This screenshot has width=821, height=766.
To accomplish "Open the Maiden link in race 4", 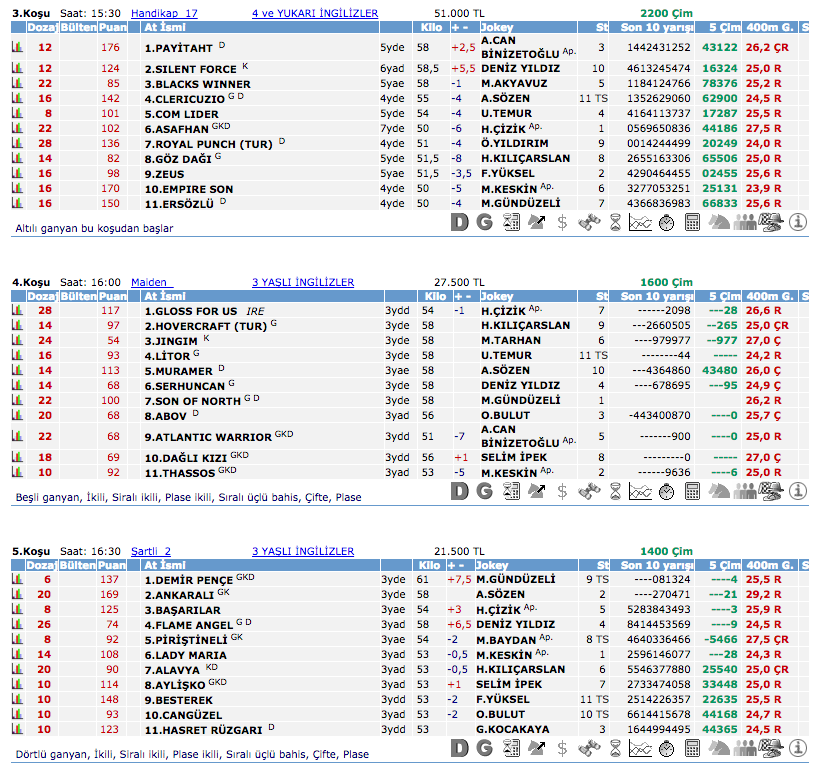I will point(151,283).
